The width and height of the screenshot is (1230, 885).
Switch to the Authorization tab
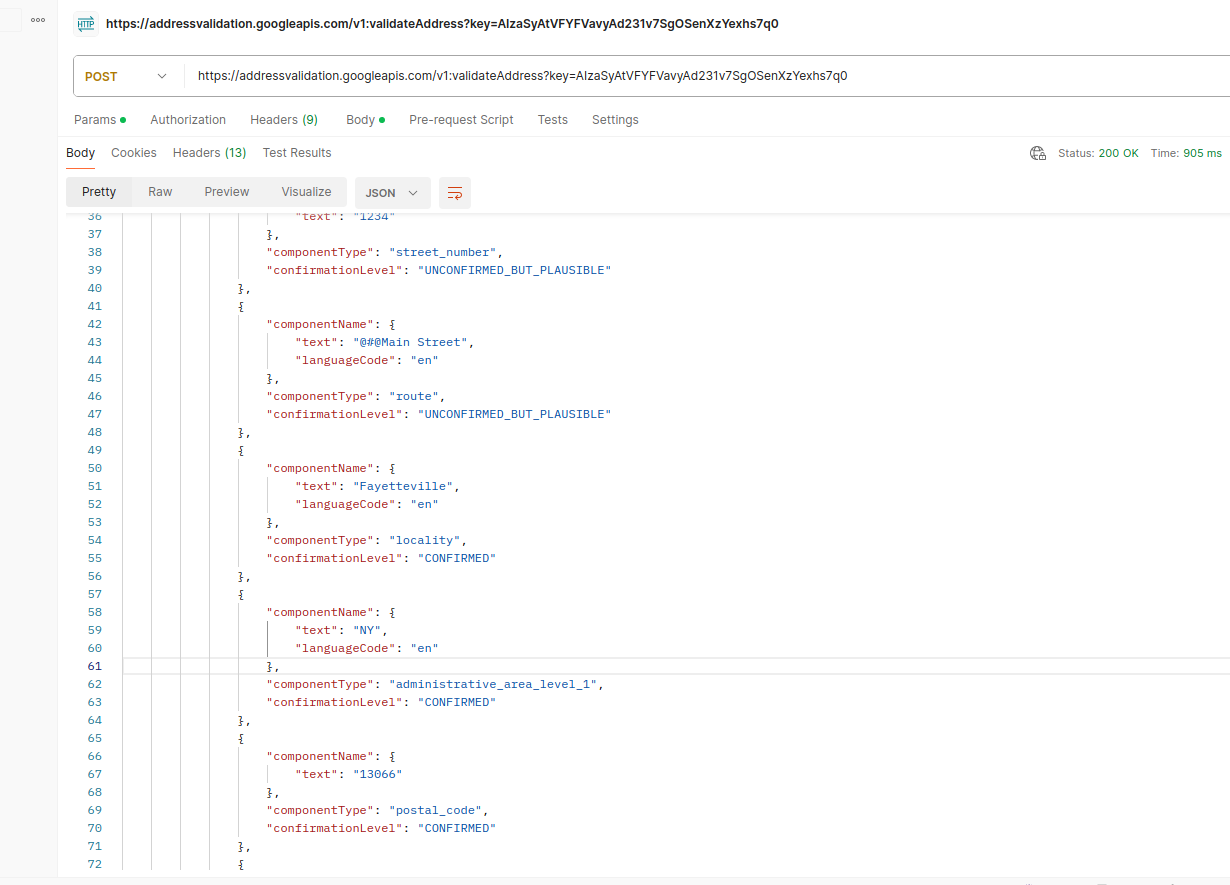(188, 120)
